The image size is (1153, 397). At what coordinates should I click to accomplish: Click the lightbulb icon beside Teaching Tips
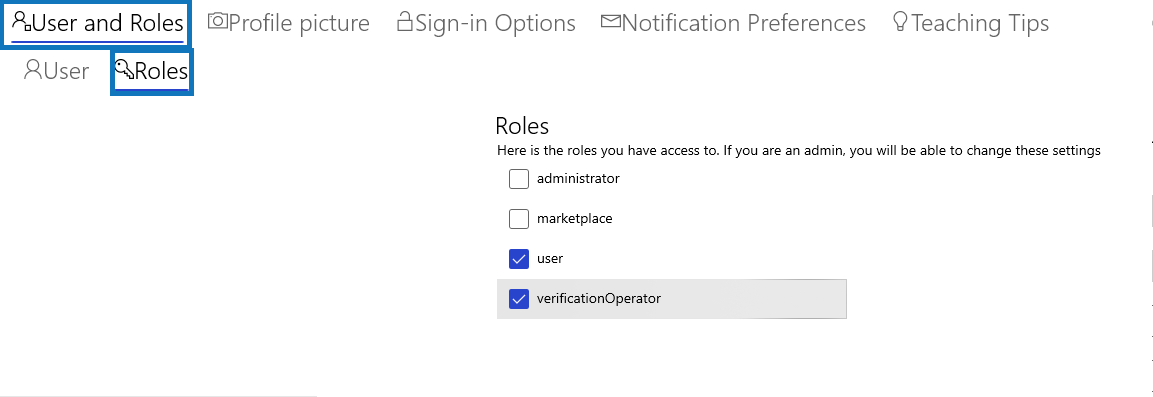click(900, 21)
